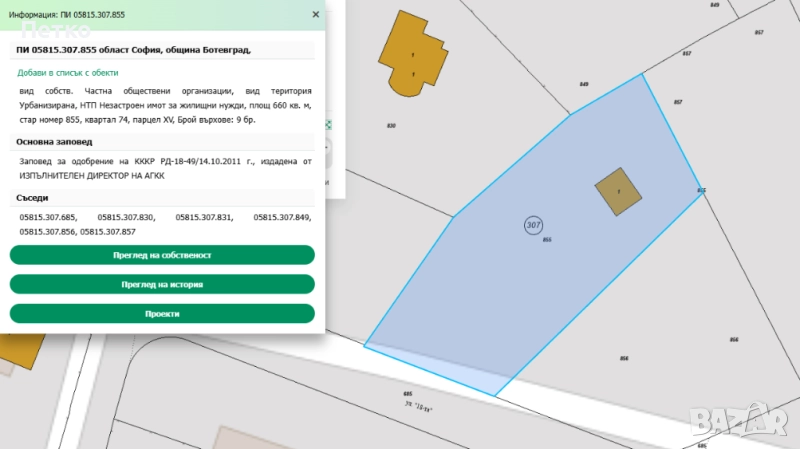Screen dimensions: 800x449
Task: Select neighbor ID 05815.307.849 text
Action: point(282,217)
